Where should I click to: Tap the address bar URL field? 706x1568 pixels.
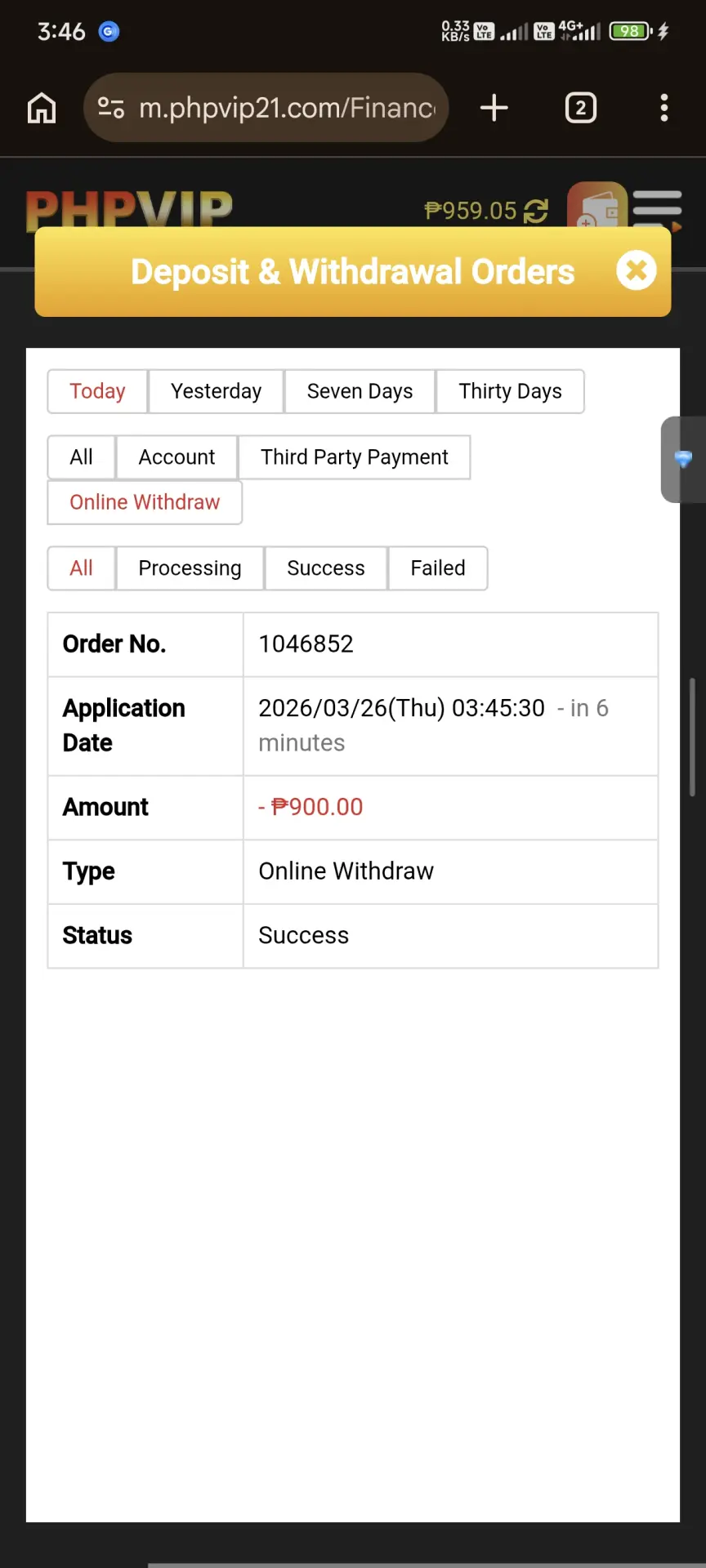click(x=286, y=108)
